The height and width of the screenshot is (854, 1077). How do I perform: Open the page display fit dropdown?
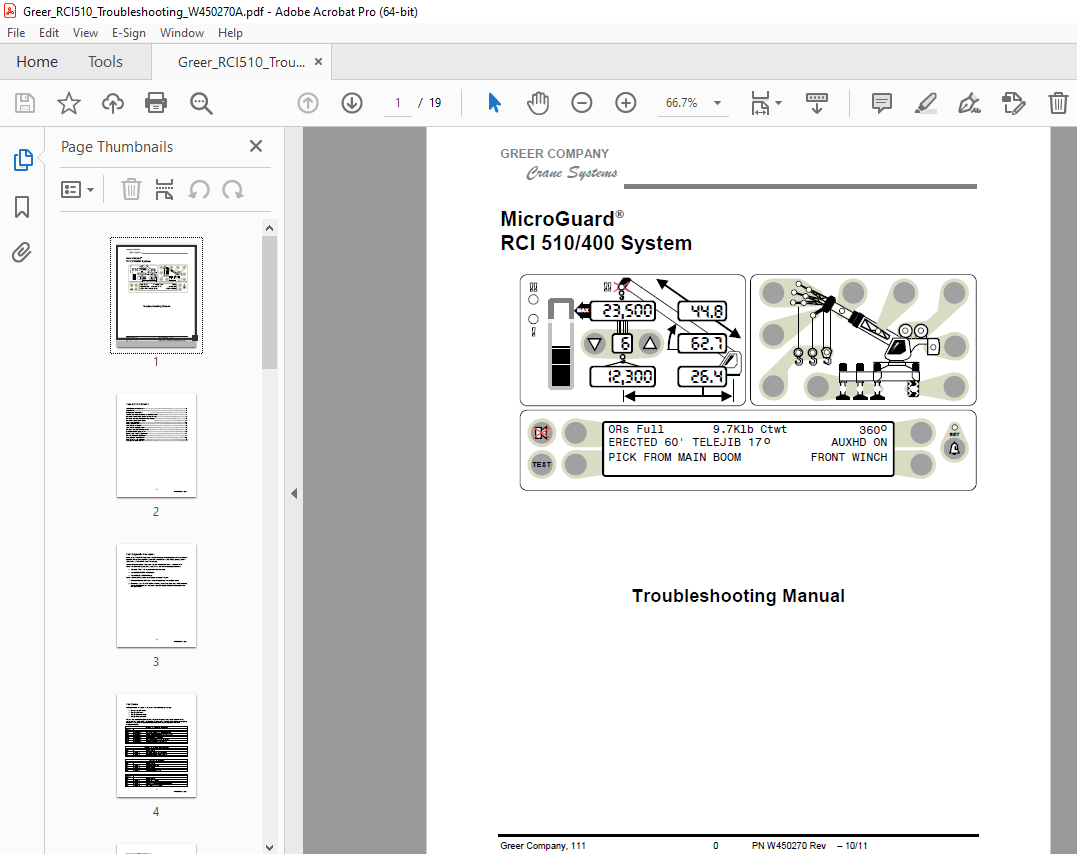click(x=766, y=103)
